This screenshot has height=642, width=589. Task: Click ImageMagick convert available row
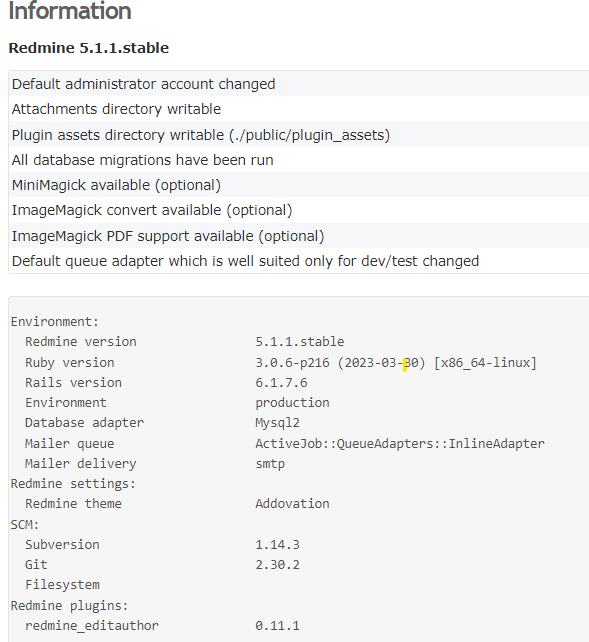[x=299, y=210]
